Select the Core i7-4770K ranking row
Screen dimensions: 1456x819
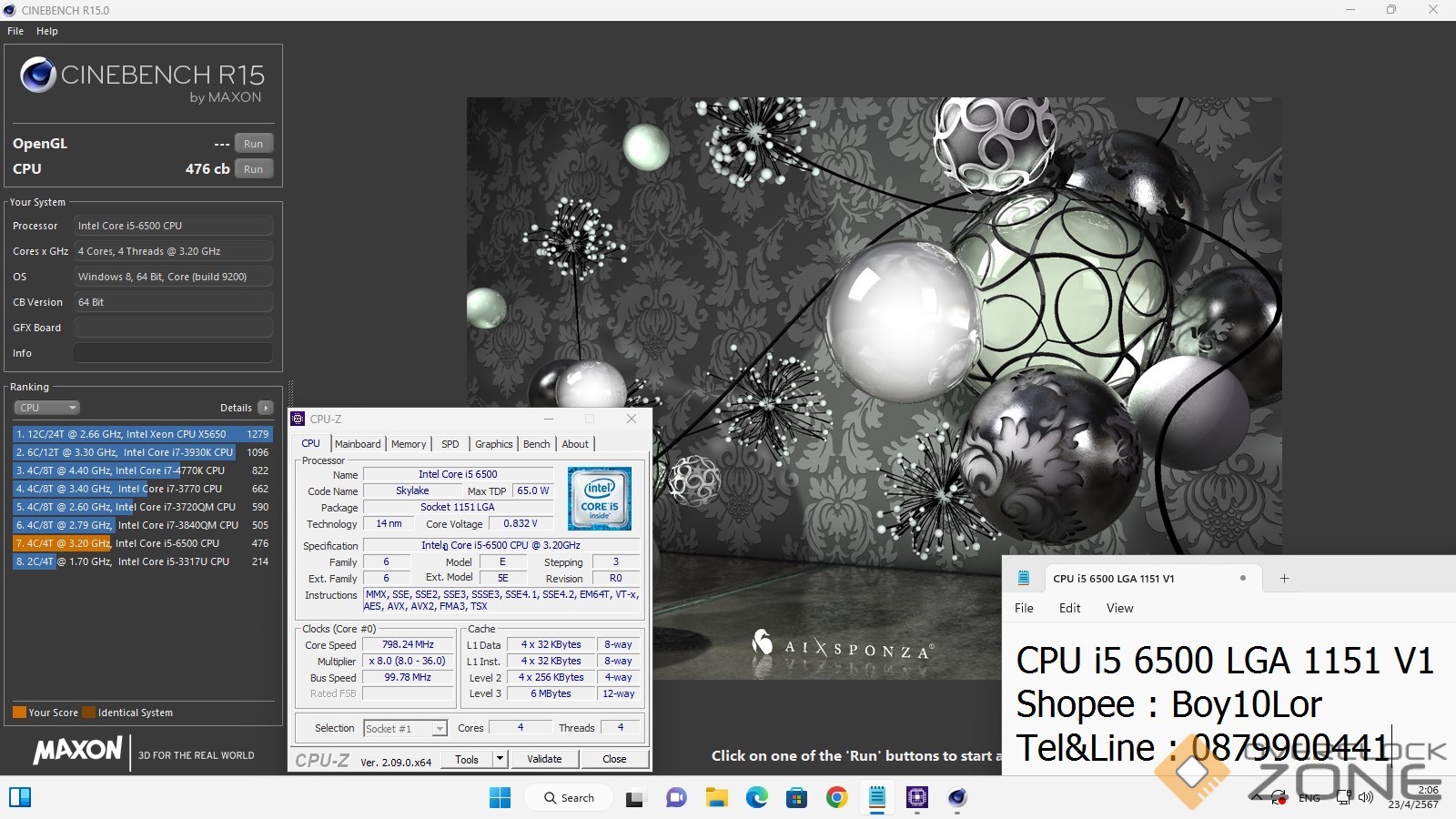coord(142,470)
